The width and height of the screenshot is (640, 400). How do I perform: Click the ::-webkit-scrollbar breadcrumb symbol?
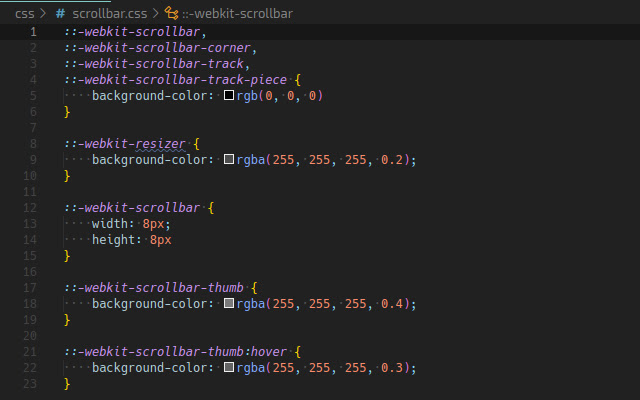click(x=237, y=13)
